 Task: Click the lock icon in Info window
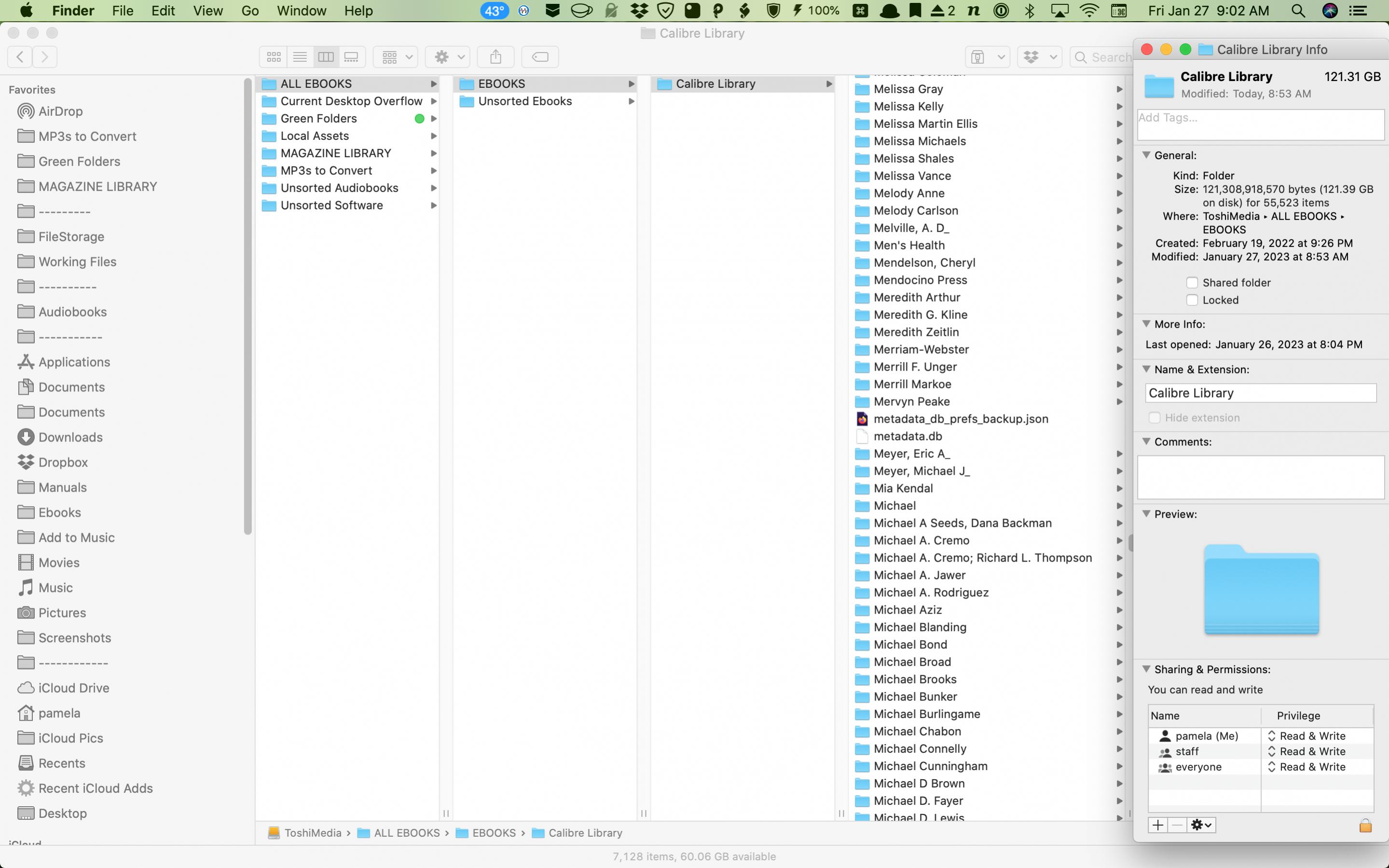click(1365, 825)
